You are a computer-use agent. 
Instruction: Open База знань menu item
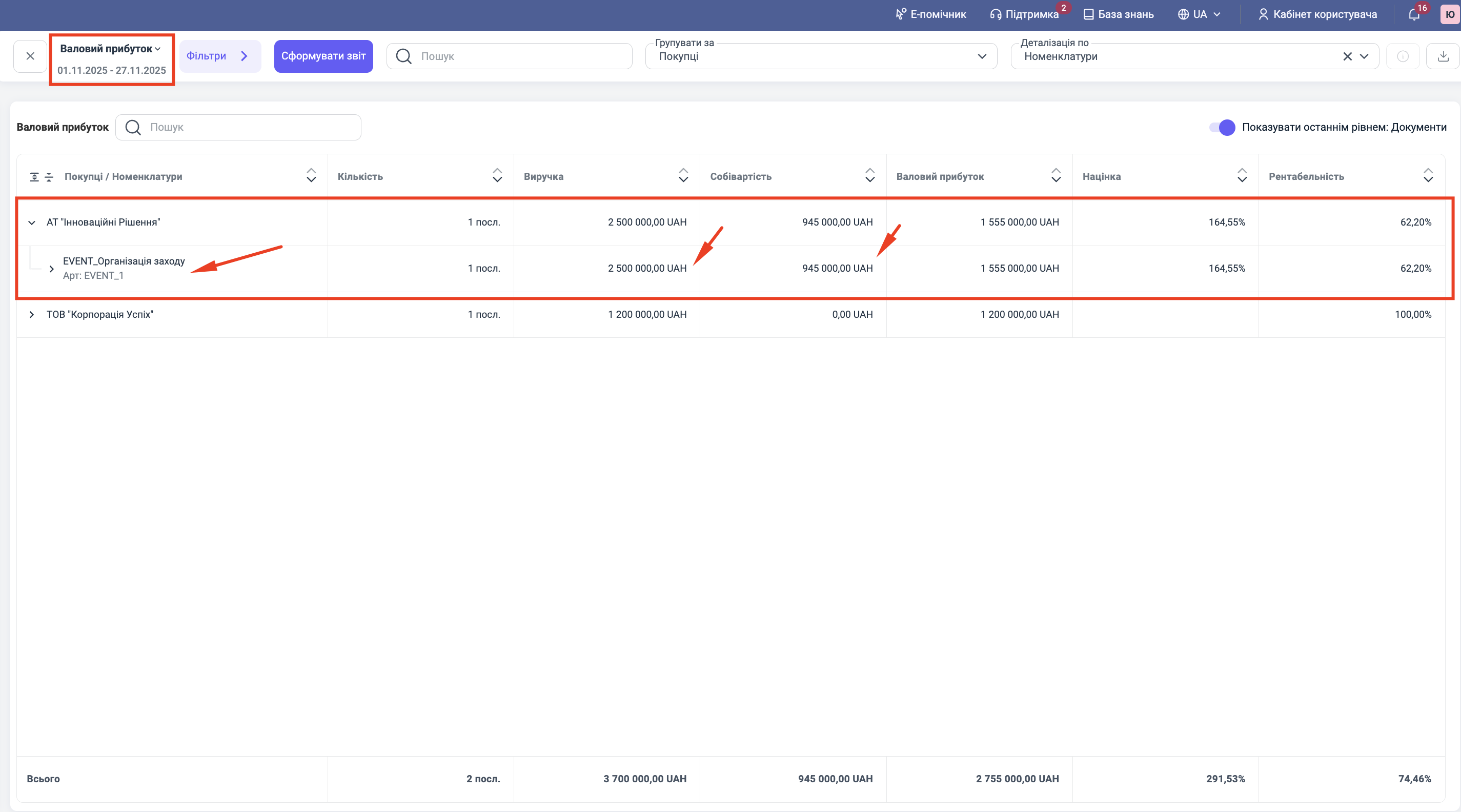click(1119, 15)
